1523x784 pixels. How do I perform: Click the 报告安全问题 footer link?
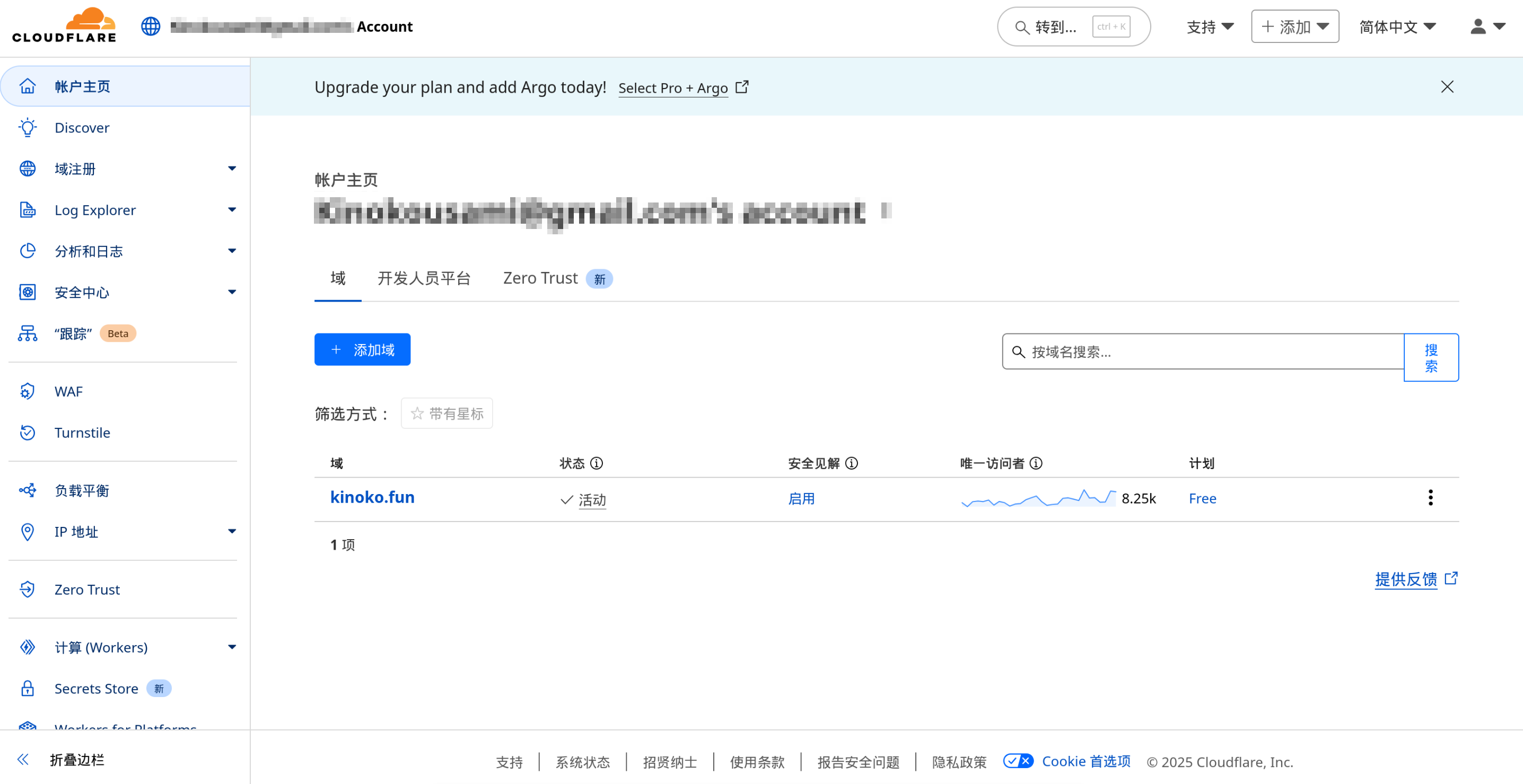859,762
